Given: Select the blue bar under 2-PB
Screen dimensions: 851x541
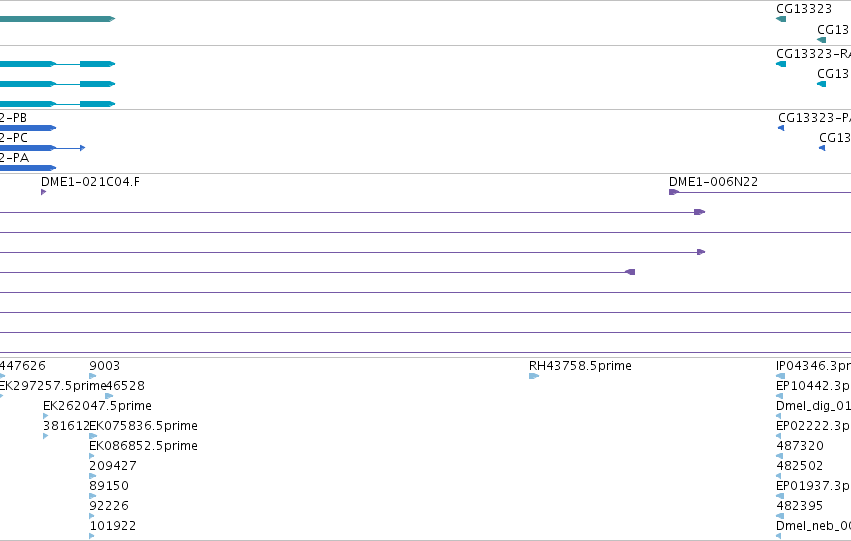Looking at the screenshot, I should pos(28,128).
